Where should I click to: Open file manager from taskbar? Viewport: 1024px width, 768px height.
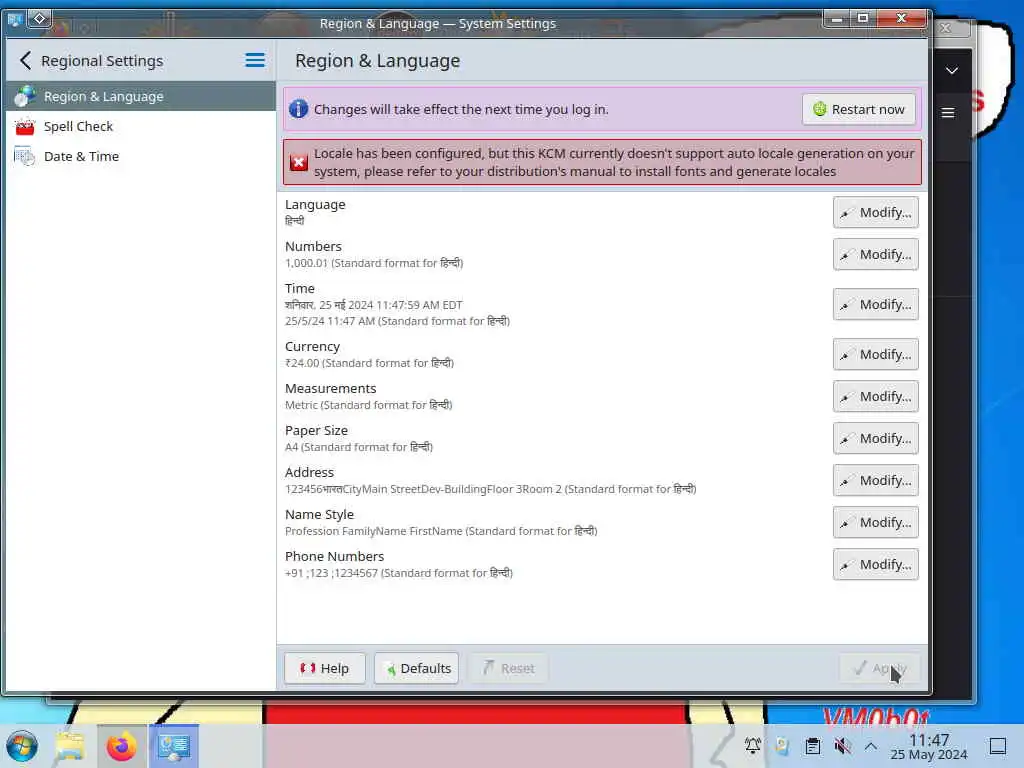[70, 746]
